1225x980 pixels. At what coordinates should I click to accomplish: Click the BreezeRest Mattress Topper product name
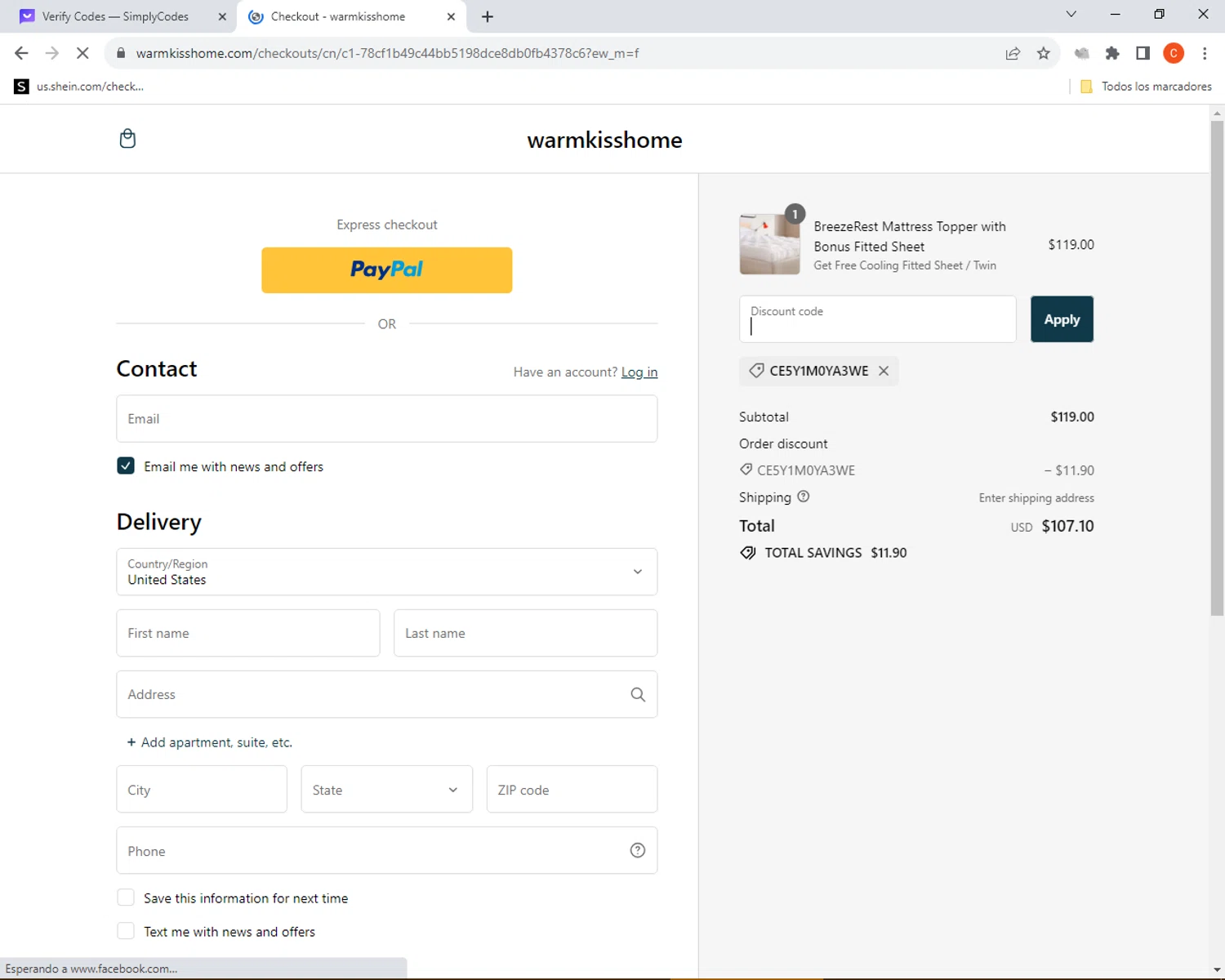(x=910, y=237)
